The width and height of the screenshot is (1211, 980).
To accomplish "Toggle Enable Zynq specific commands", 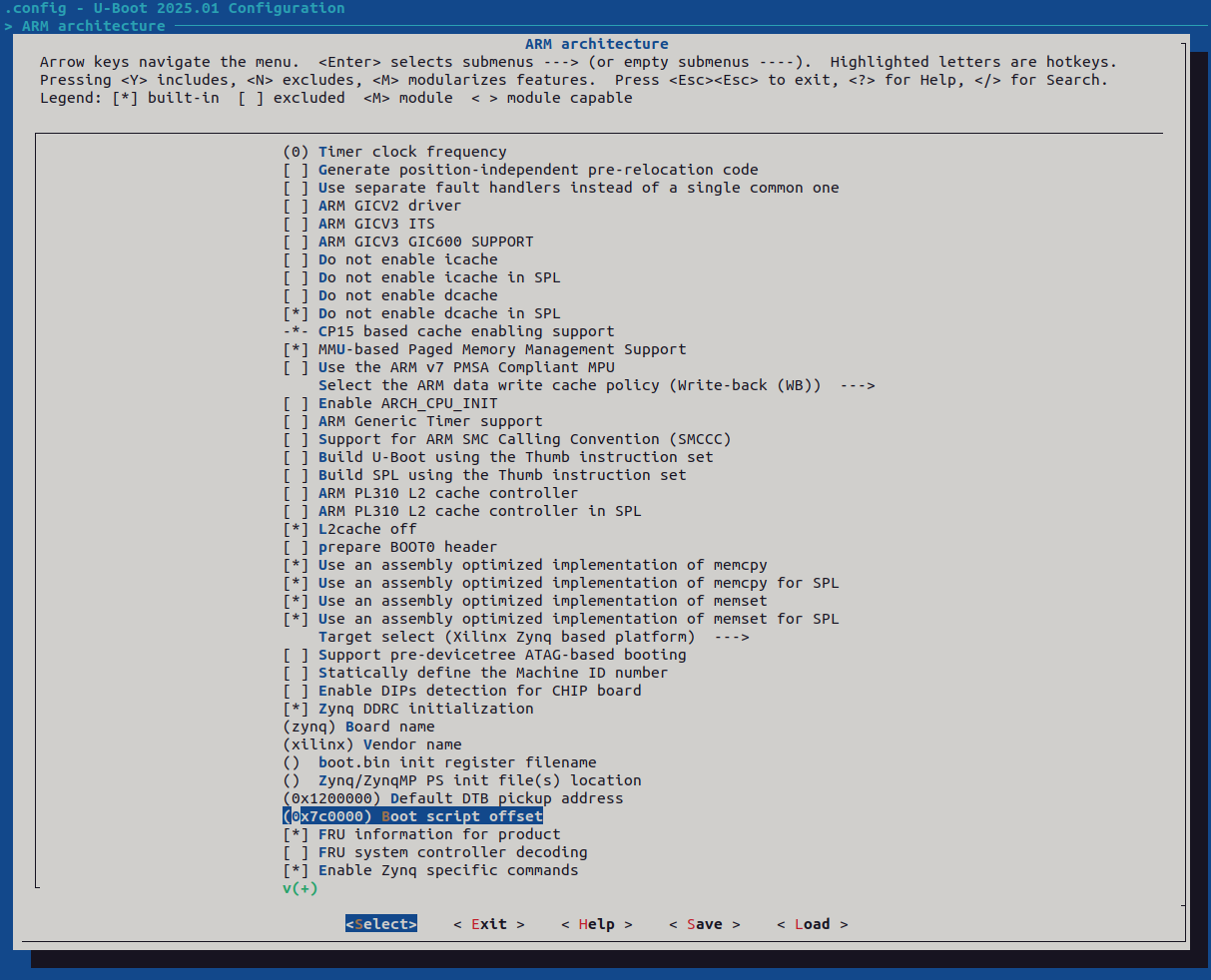I will [430, 870].
